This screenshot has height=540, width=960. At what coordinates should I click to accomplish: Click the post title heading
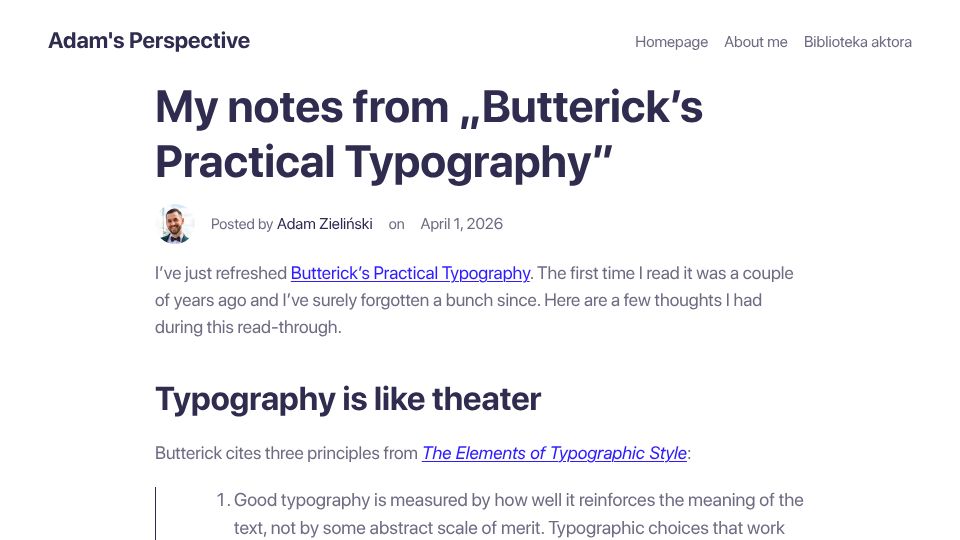429,134
